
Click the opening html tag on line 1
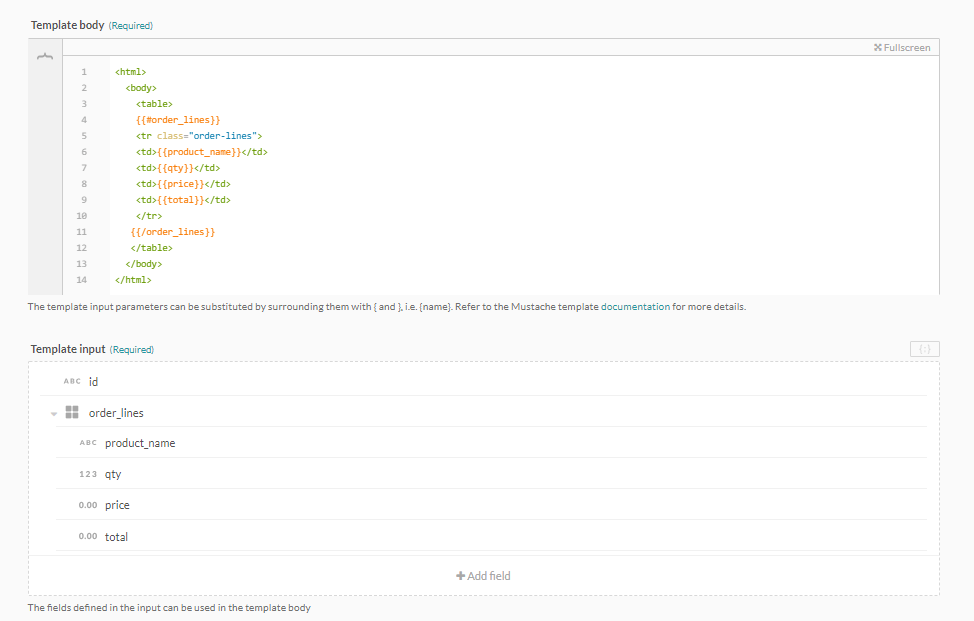(132, 71)
